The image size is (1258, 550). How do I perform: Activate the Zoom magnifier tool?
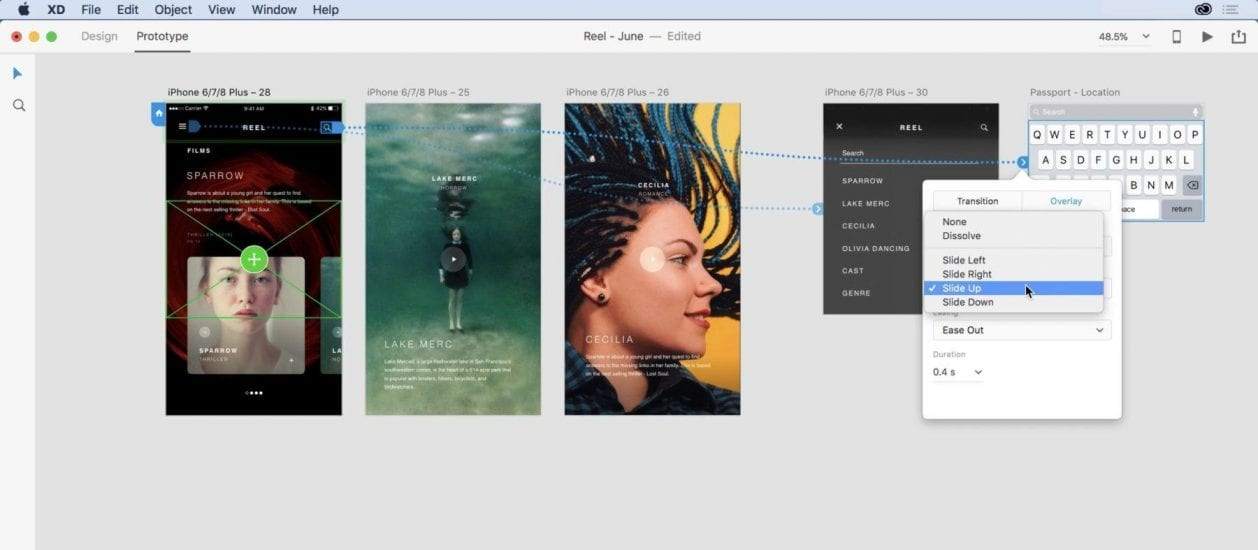(18, 105)
